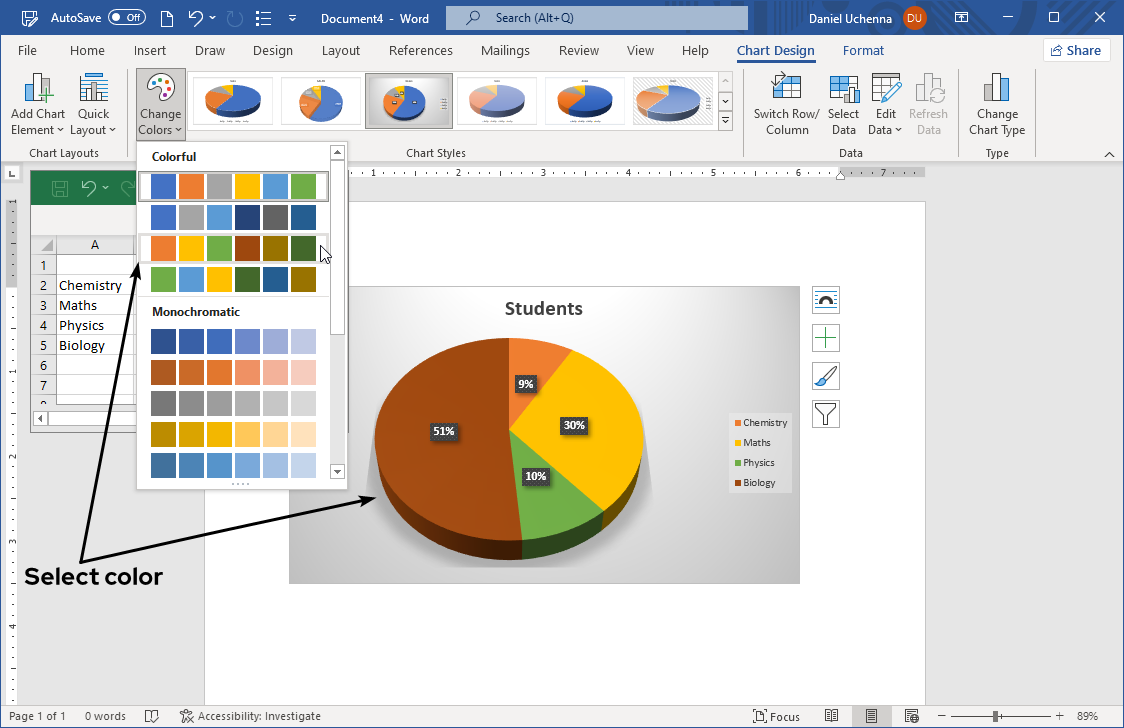1124x728 pixels.
Task: Open the References ribbon tab
Action: click(x=420, y=50)
